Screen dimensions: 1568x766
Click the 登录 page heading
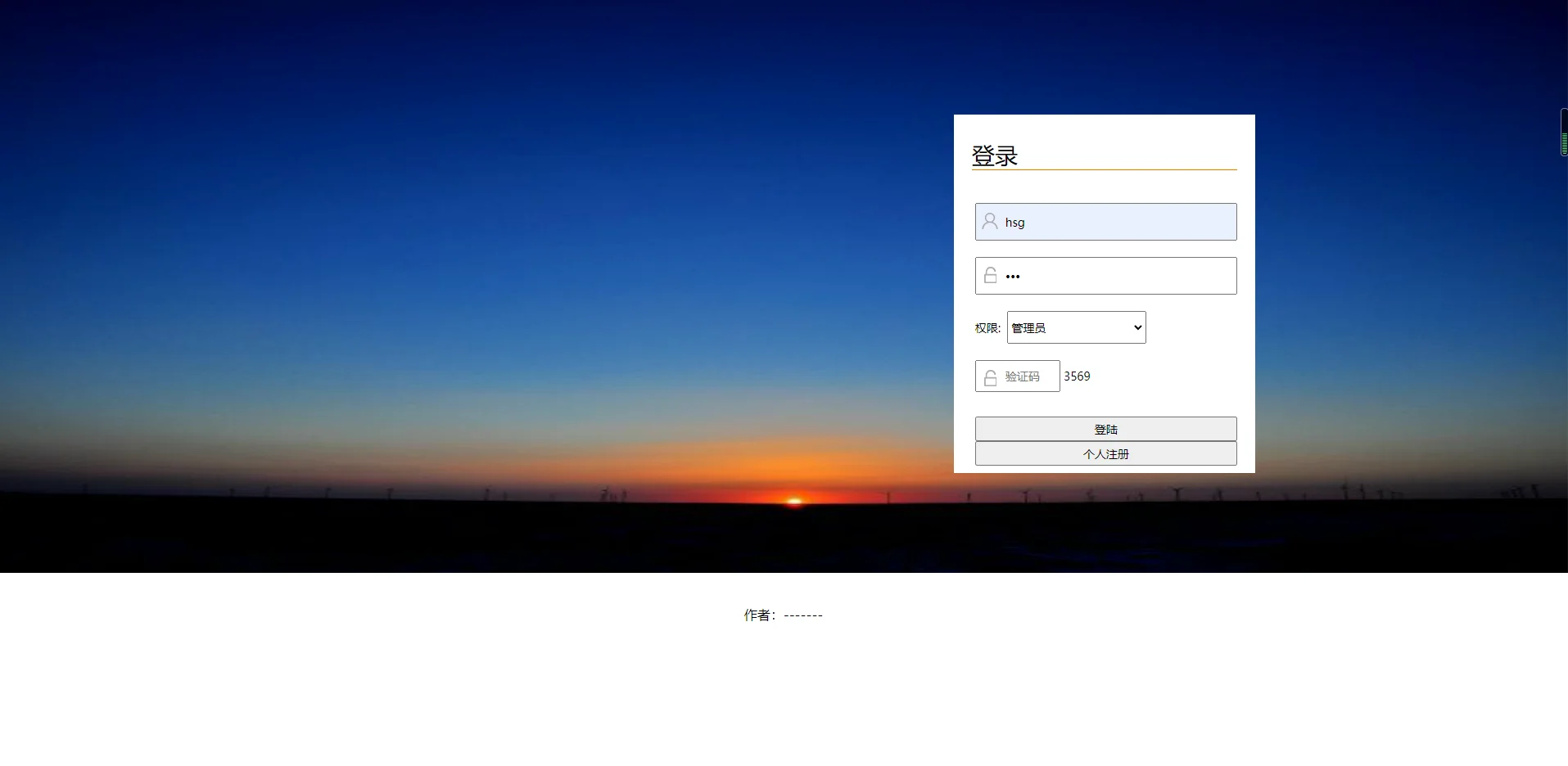pos(993,155)
